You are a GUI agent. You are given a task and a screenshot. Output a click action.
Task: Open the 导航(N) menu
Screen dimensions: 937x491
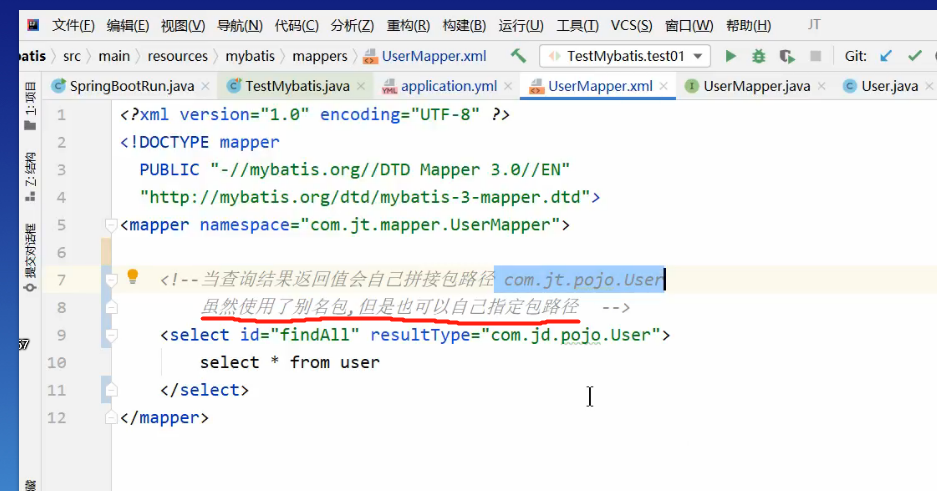pos(239,26)
